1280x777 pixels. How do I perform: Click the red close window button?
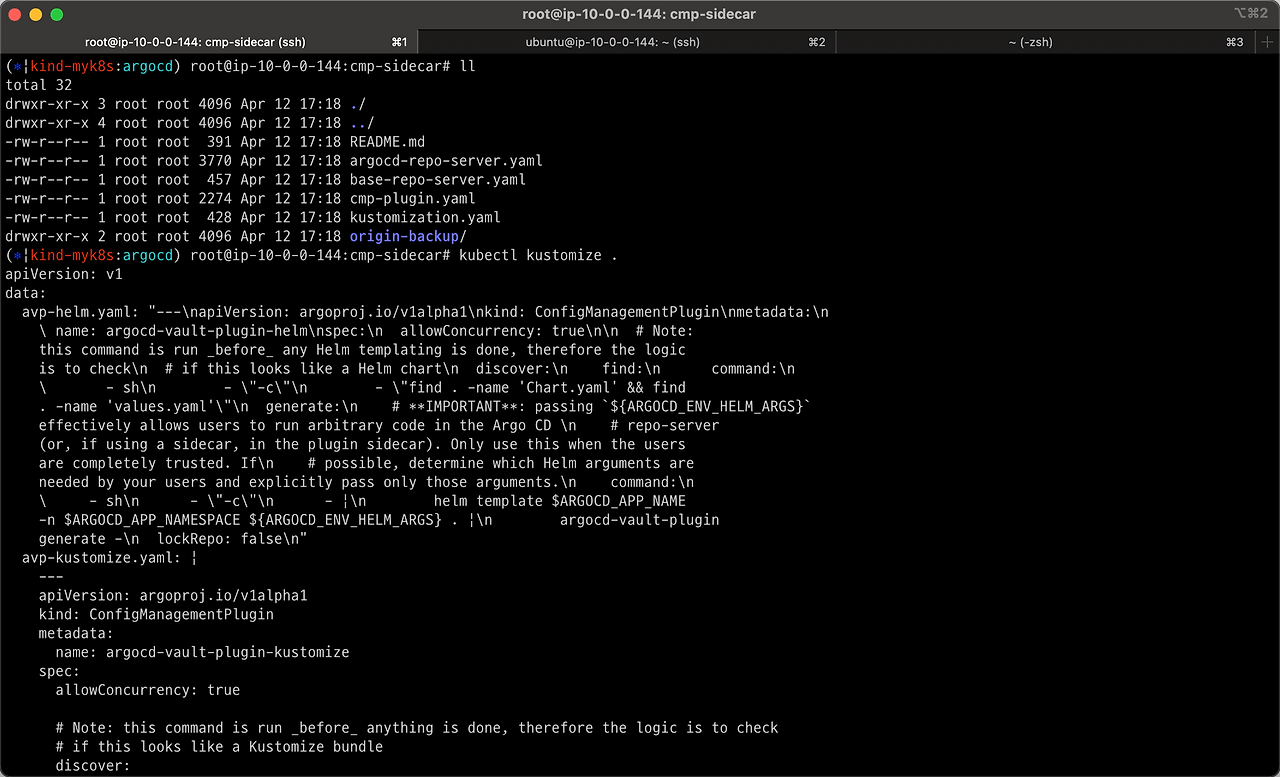(x=15, y=14)
